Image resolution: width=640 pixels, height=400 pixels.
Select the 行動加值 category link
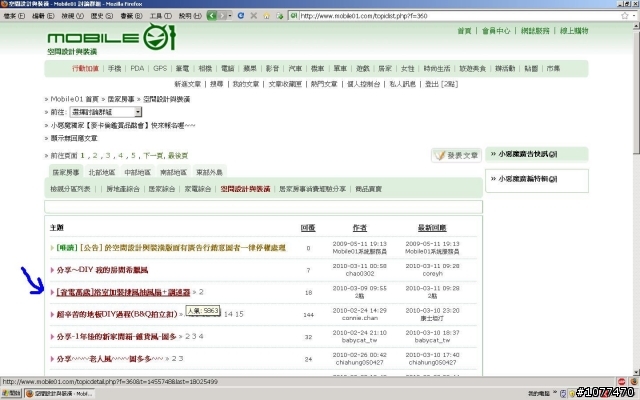click(x=85, y=68)
